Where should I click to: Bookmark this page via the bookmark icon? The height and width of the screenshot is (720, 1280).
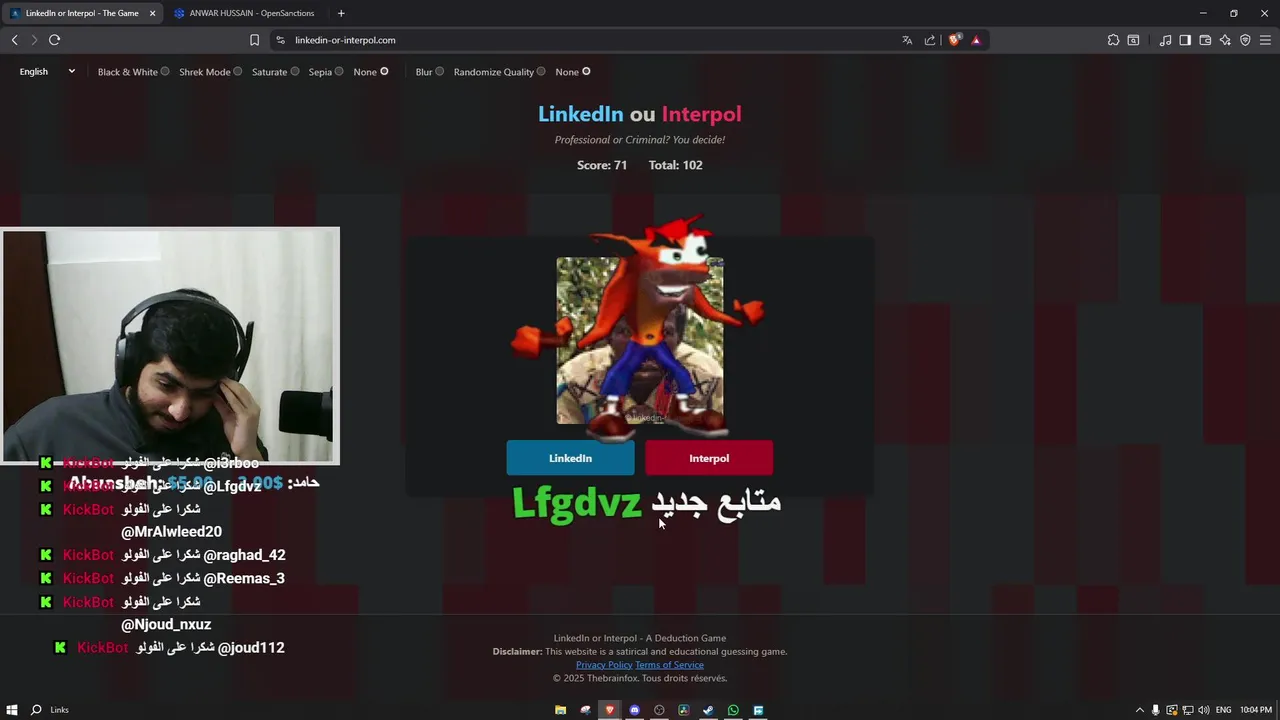click(254, 40)
